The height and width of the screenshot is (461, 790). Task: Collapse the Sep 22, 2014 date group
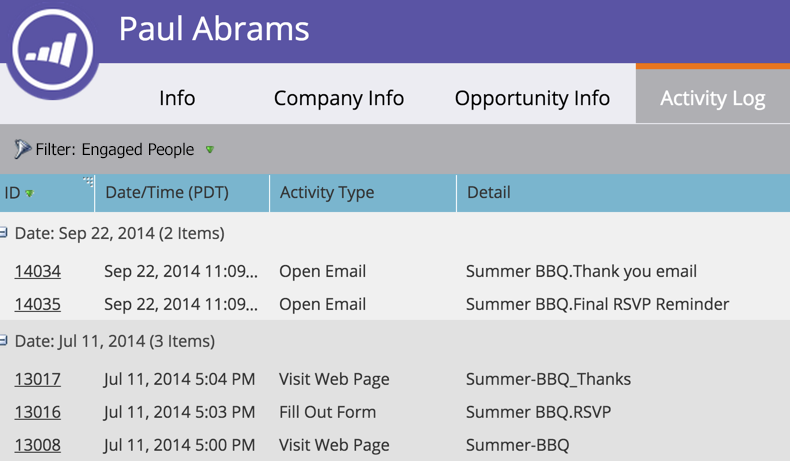(x=4, y=233)
